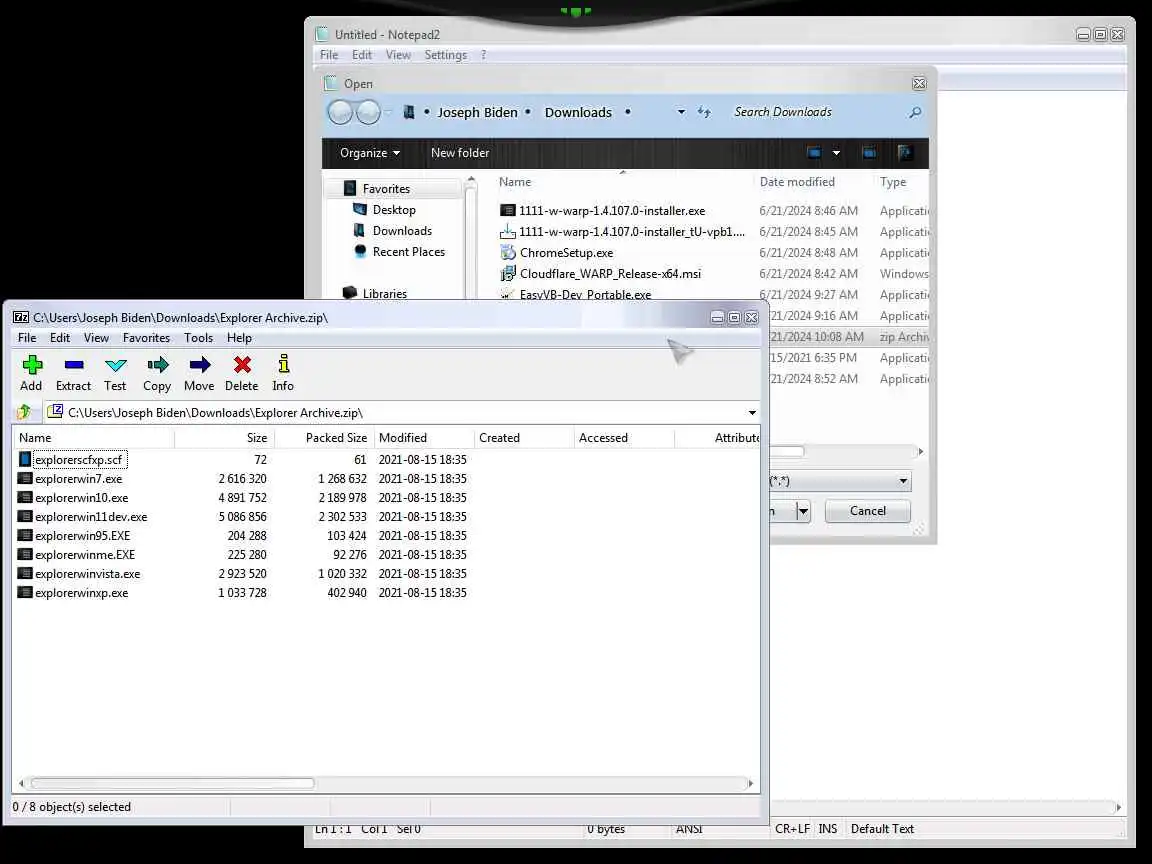Image resolution: width=1152 pixels, height=864 pixels.
Task: Open the Favorites menu in 7-Zip
Action: coord(146,338)
